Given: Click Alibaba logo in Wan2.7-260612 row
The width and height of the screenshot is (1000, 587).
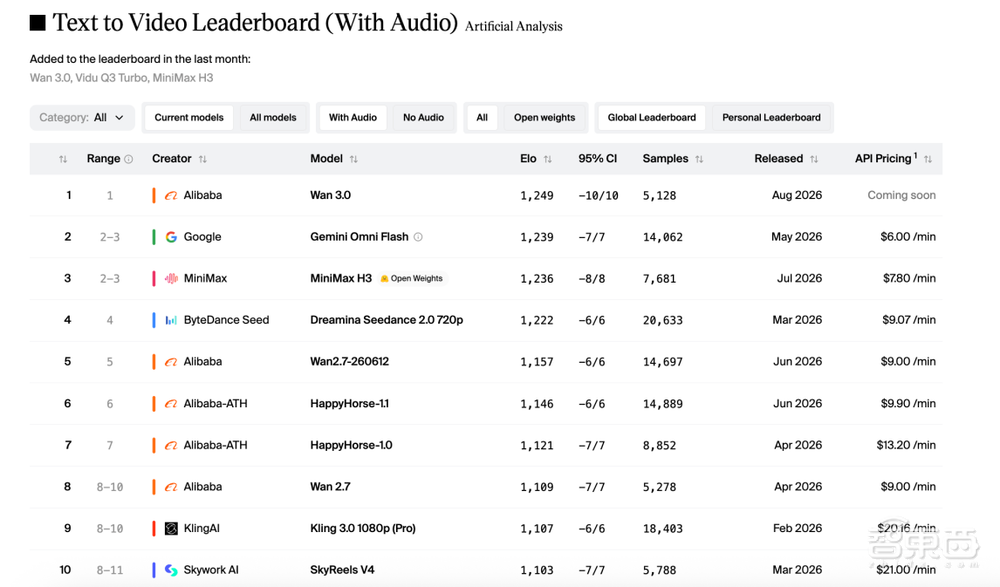Looking at the screenshot, I should click(171, 362).
